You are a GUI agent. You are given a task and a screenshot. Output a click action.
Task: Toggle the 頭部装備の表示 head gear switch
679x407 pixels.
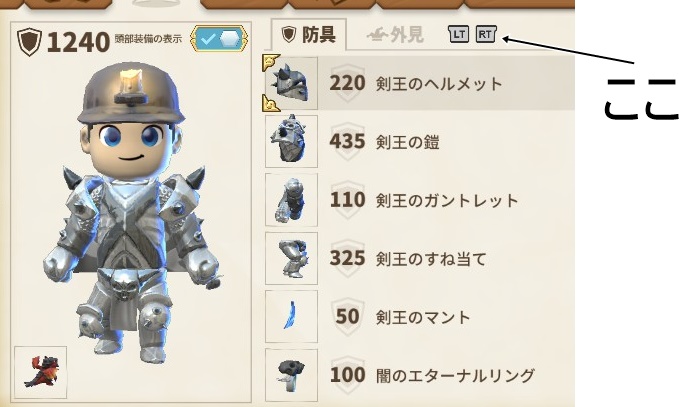pyautogui.click(x=219, y=39)
